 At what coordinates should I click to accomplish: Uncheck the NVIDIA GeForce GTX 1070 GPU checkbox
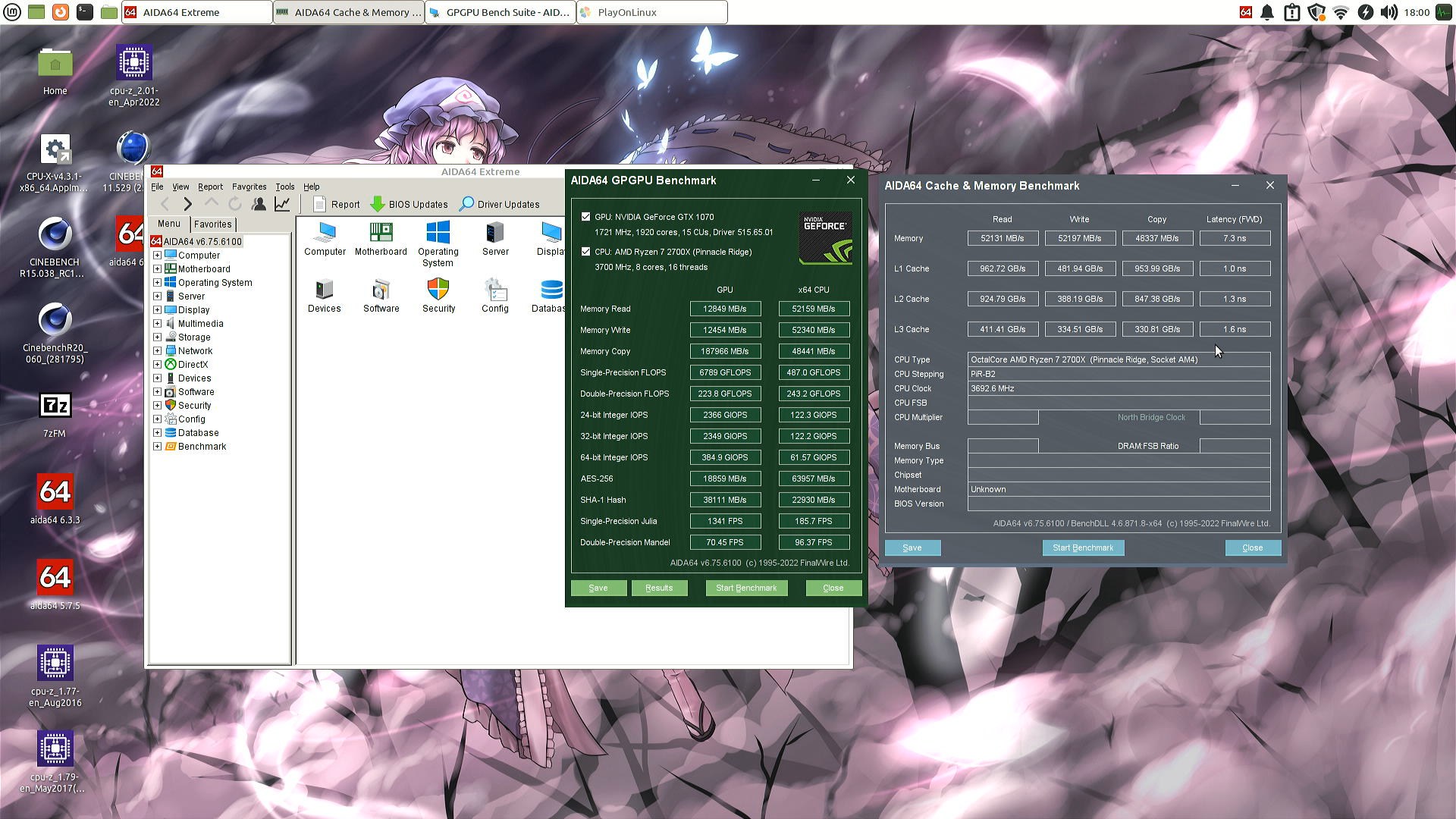pos(585,217)
